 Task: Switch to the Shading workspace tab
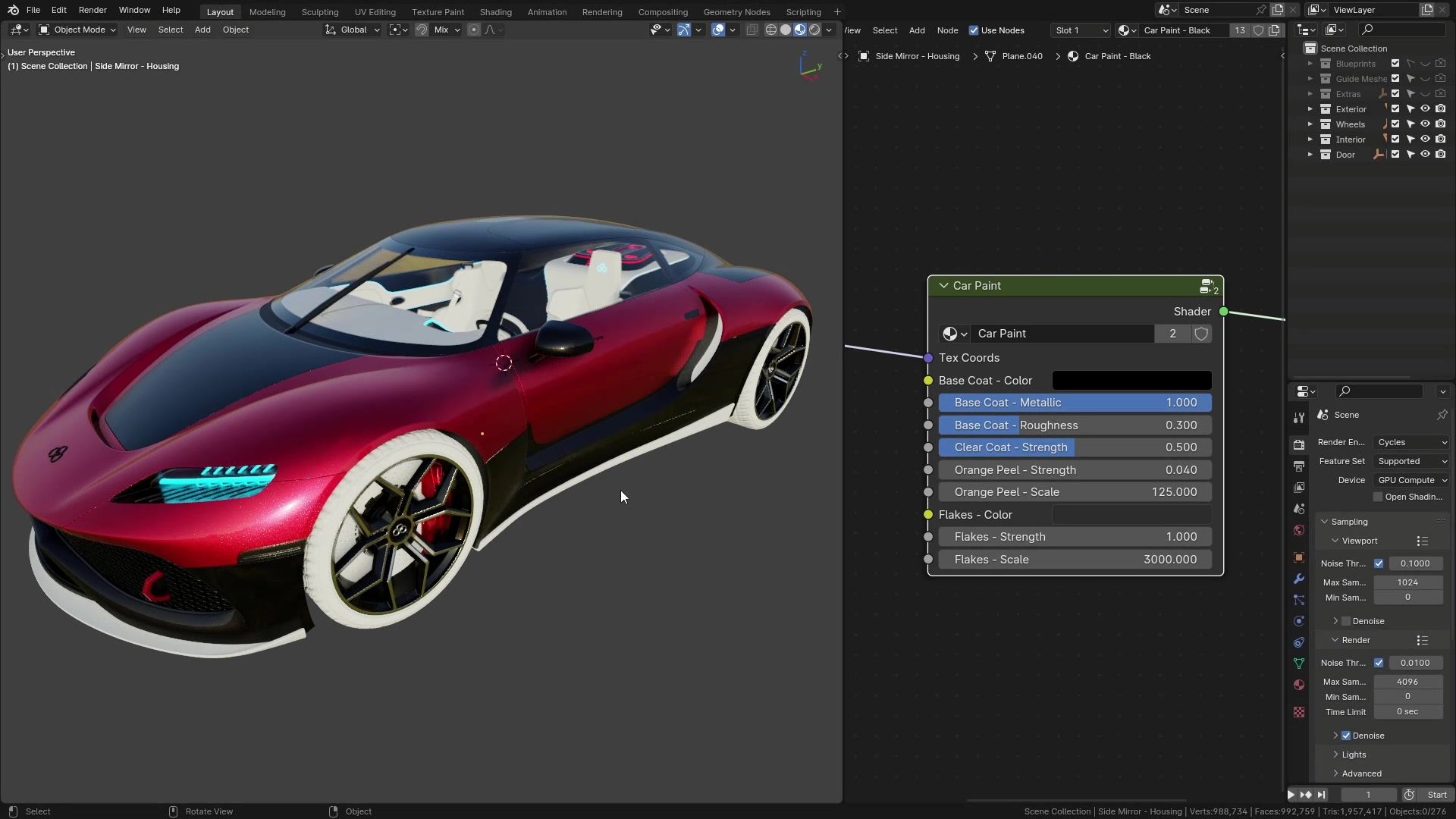tap(496, 12)
